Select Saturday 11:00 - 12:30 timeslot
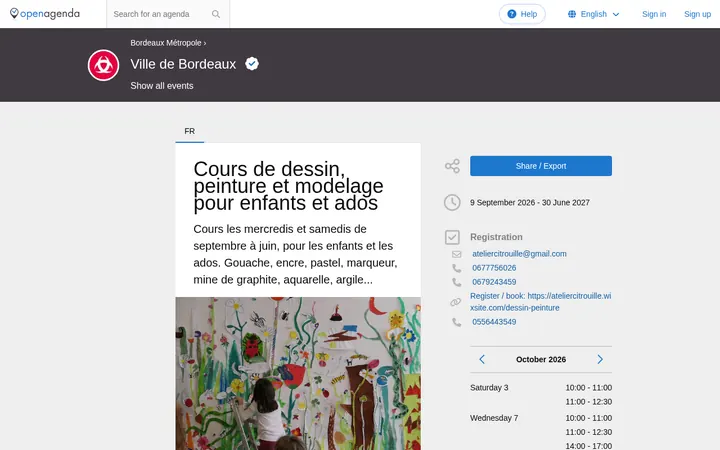Image resolution: width=720 pixels, height=450 pixels. 588,402
